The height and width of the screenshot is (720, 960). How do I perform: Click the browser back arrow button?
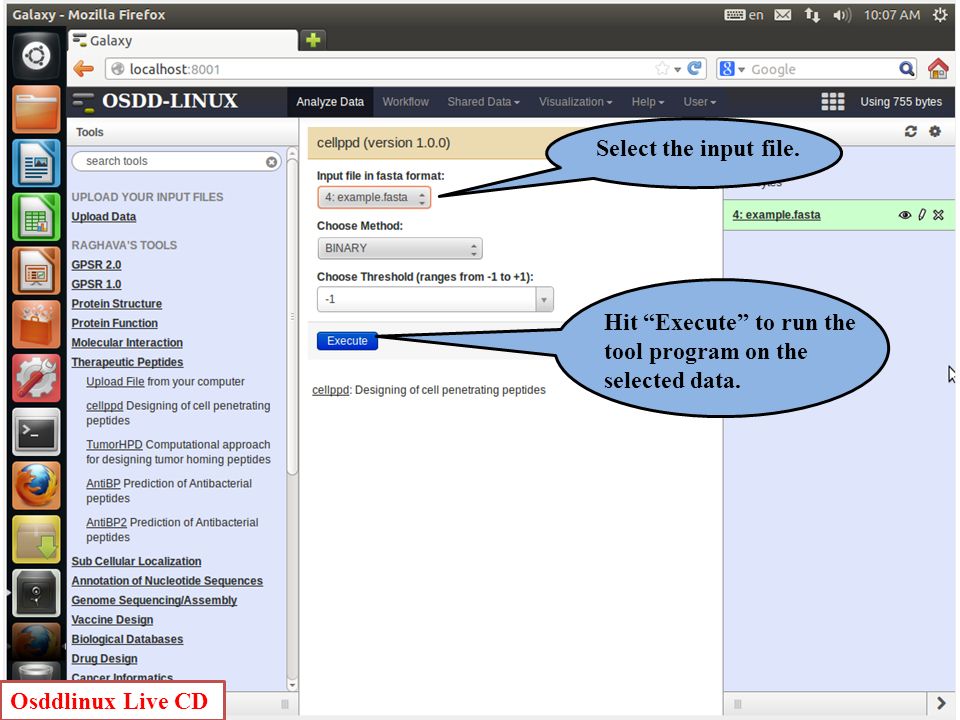83,69
